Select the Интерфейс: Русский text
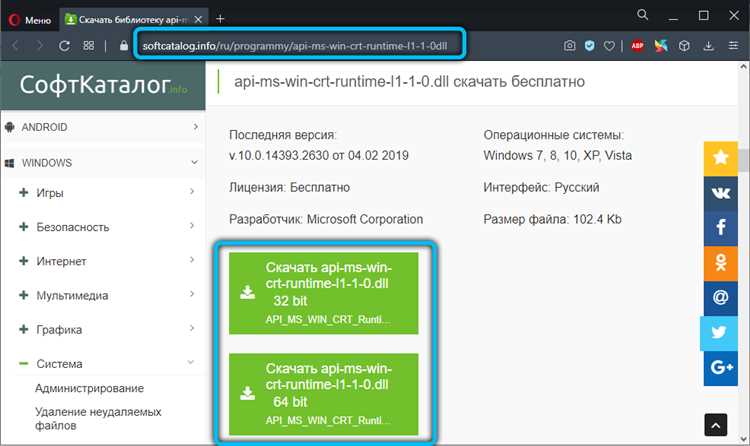 [541, 187]
